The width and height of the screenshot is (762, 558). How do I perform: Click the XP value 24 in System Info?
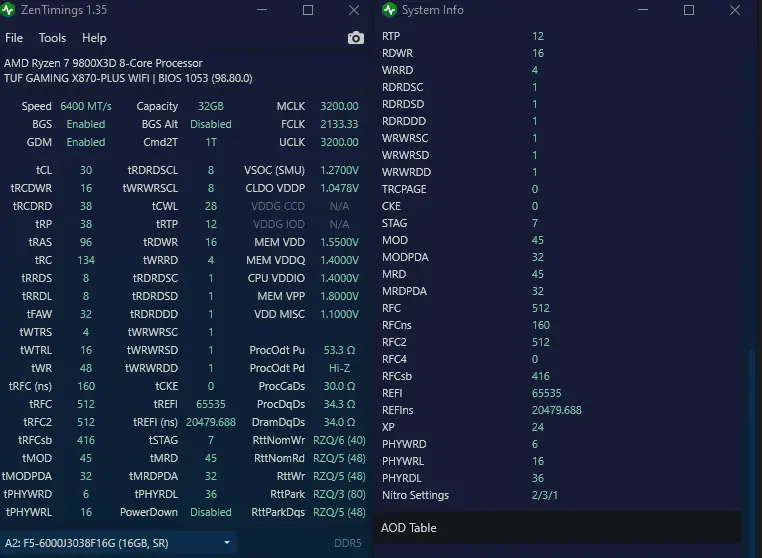pyautogui.click(x=537, y=427)
